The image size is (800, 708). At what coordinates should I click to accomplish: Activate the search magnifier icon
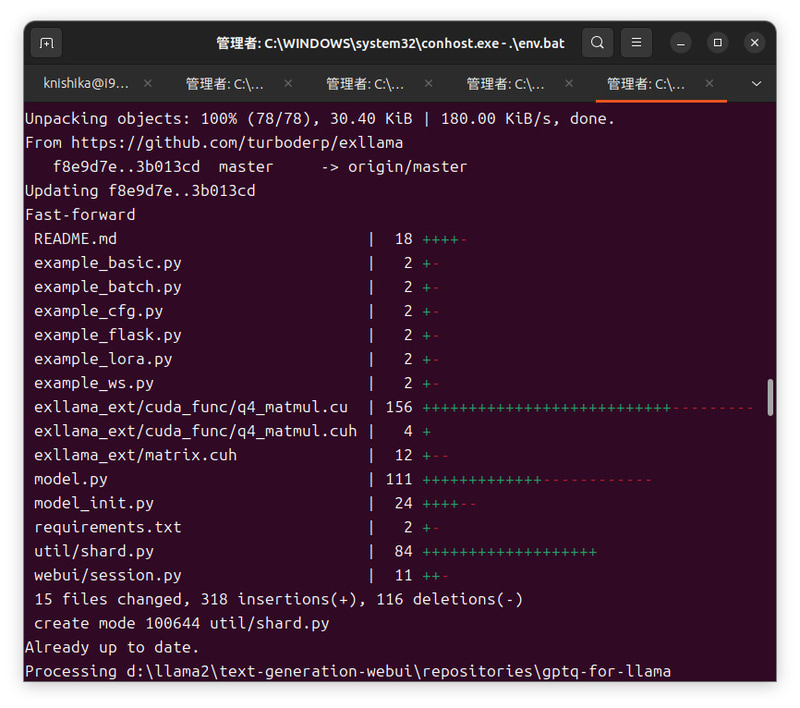point(597,43)
